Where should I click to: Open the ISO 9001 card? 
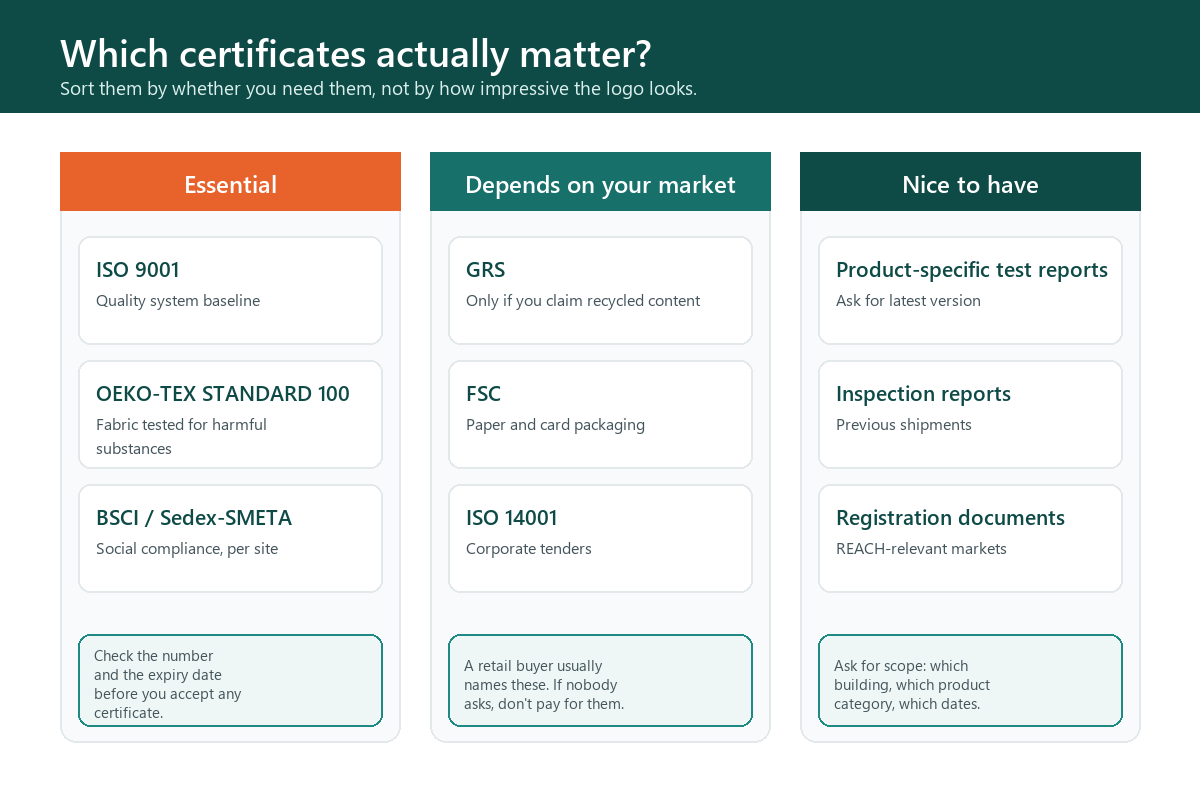click(230, 290)
